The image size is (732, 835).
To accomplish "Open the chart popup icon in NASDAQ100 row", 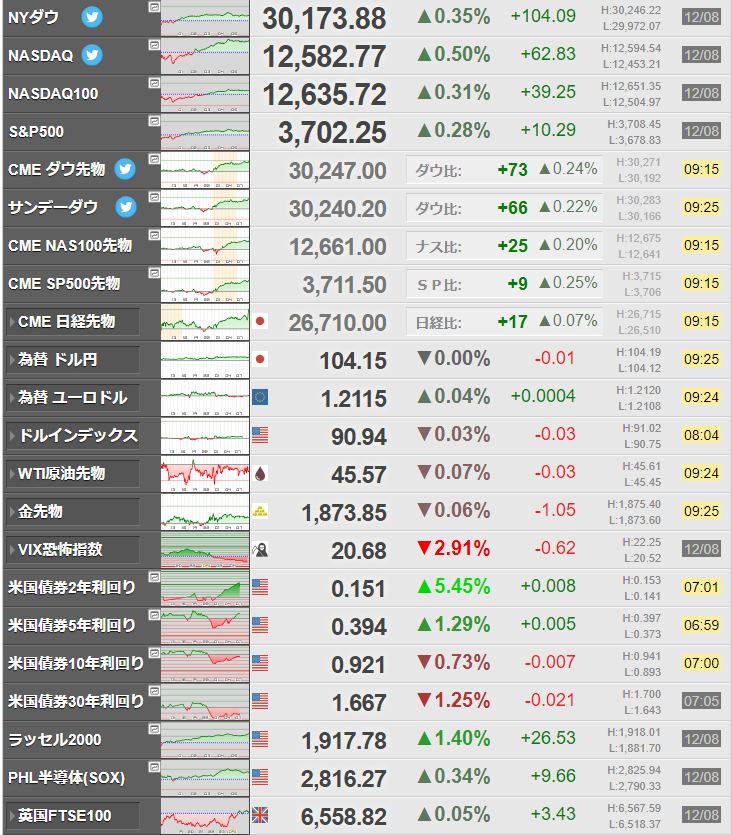I will tap(154, 83).
